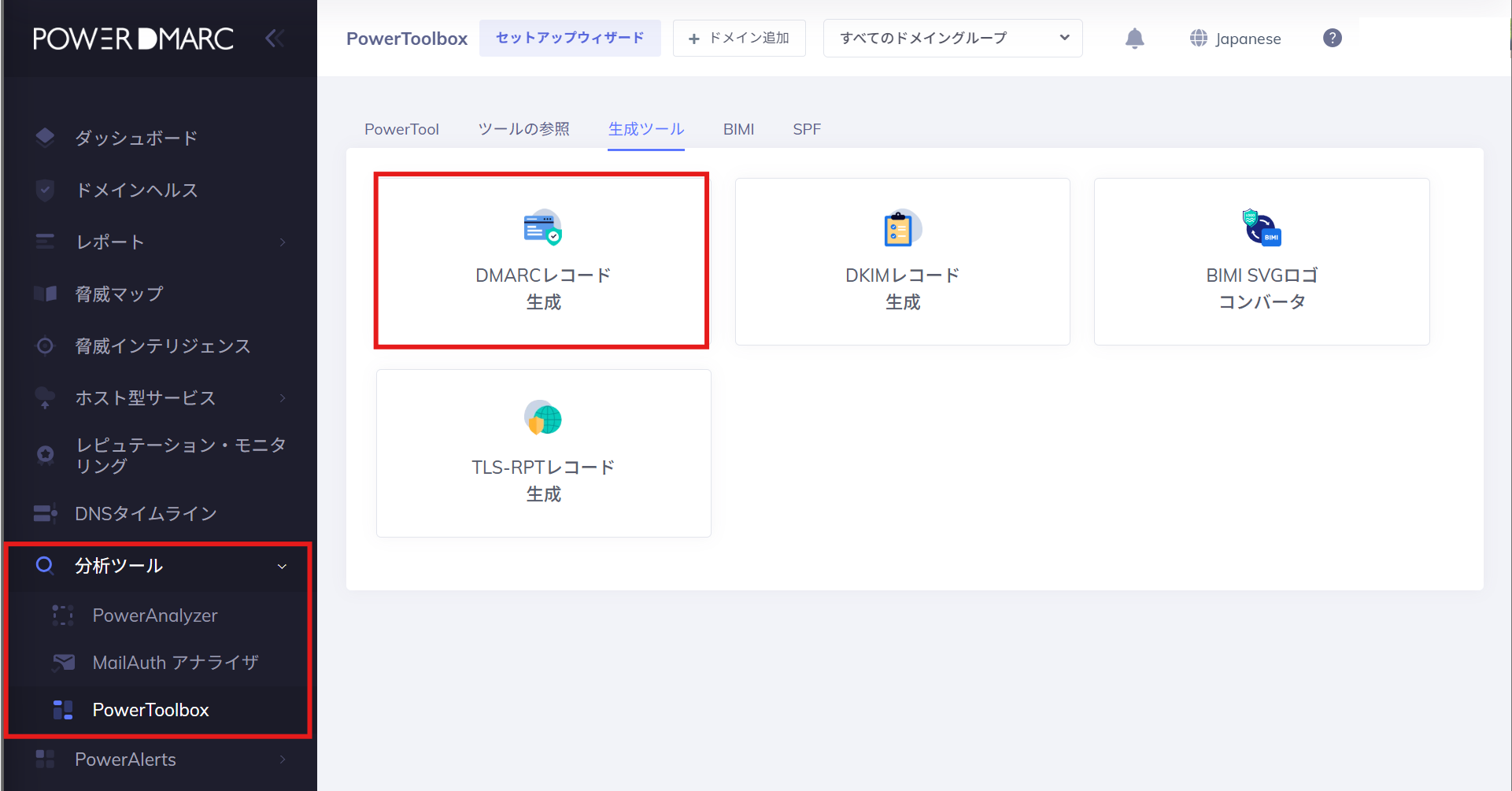Image resolution: width=1512 pixels, height=791 pixels.
Task: Open the DMARCレコード生成 card title
Action: [x=543, y=289]
